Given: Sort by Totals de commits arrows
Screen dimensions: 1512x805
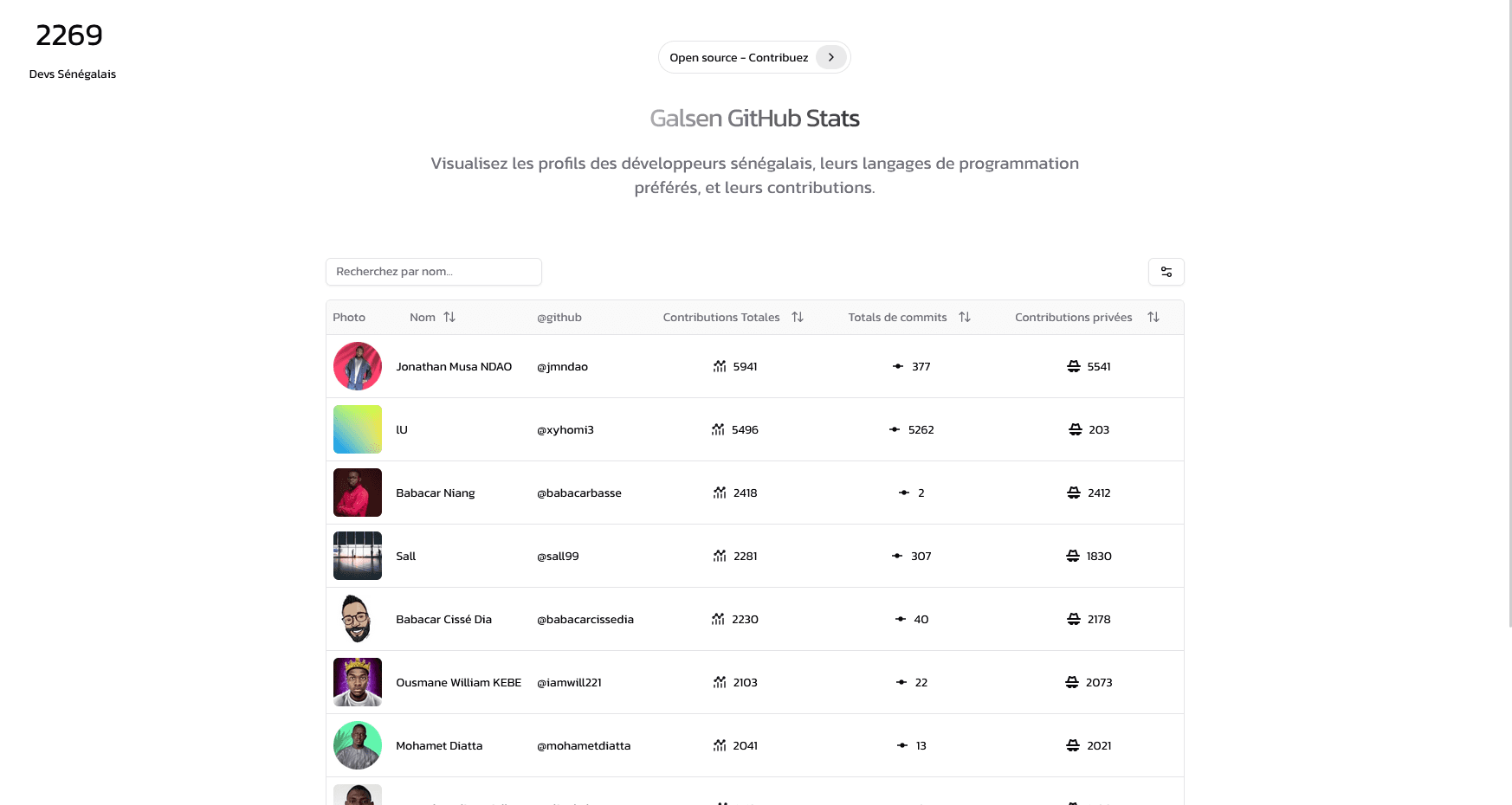Looking at the screenshot, I should 965,318.
